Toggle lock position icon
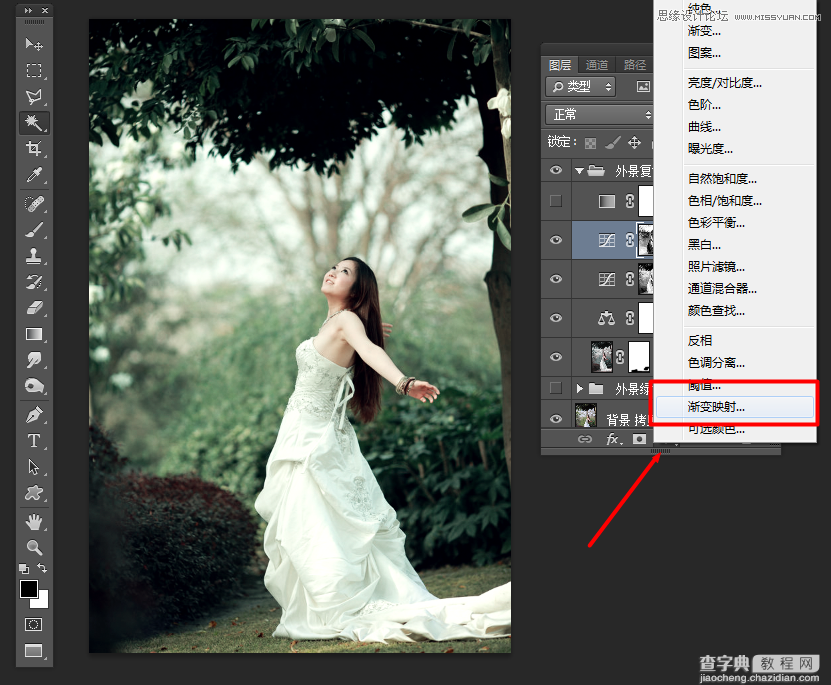831x685 pixels. click(634, 142)
